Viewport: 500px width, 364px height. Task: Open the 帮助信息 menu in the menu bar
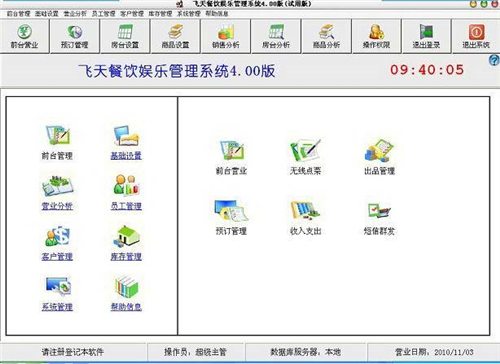(x=217, y=14)
